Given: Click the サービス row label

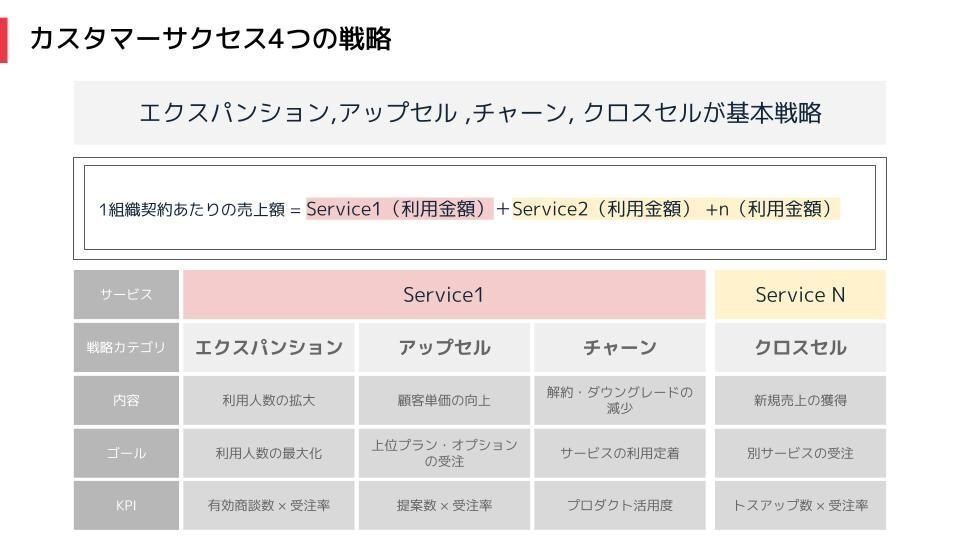Looking at the screenshot, I should pos(126,294).
